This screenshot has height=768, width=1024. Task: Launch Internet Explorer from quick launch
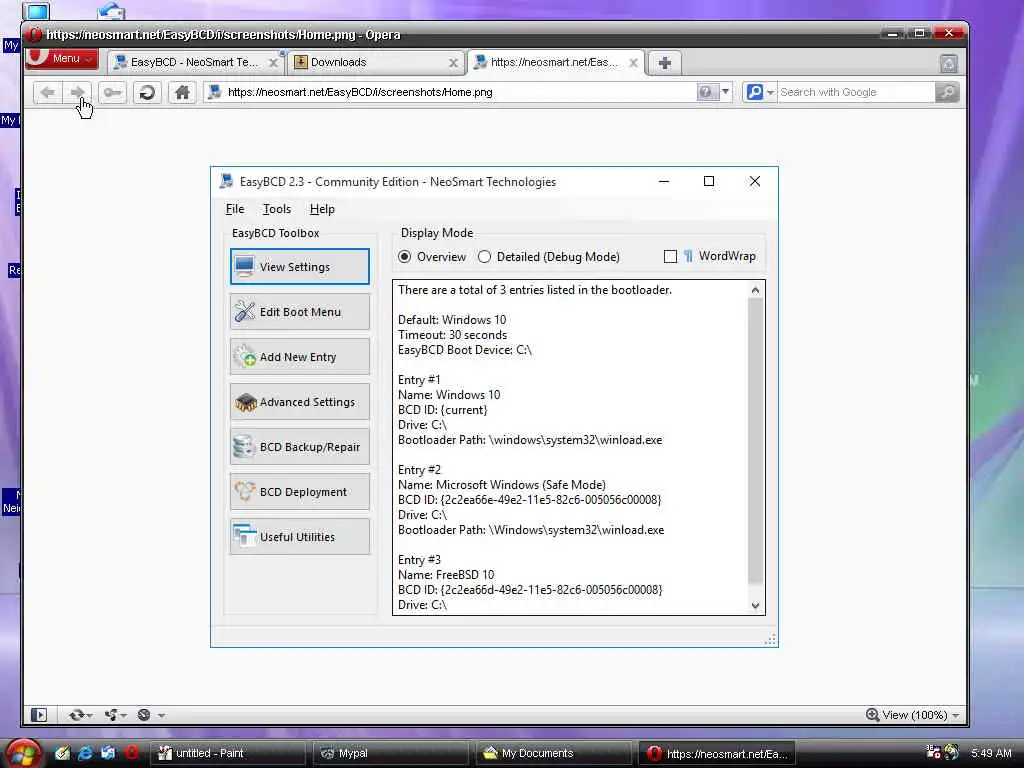tap(86, 753)
